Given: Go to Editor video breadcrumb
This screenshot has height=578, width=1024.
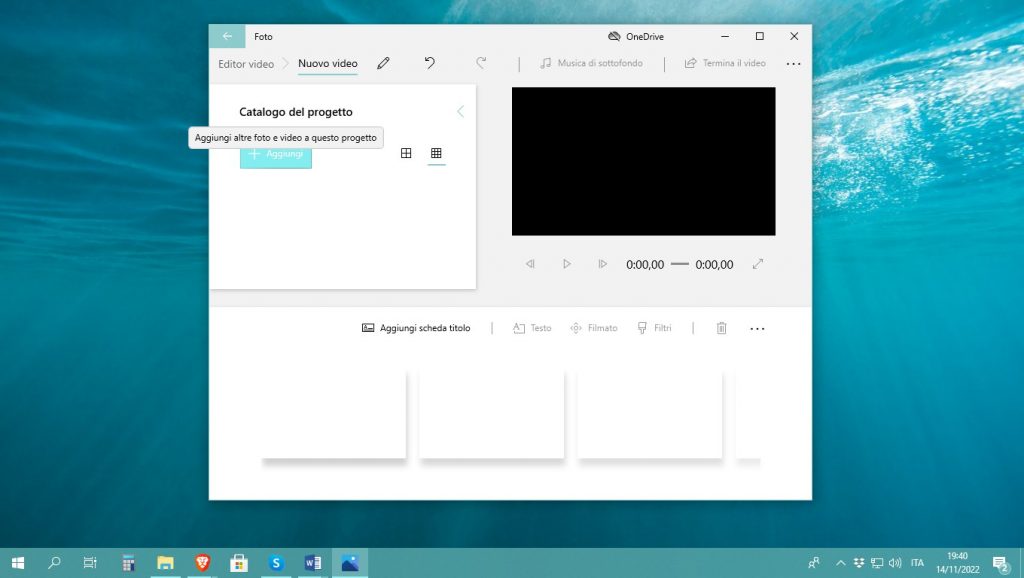Looking at the screenshot, I should click(246, 64).
